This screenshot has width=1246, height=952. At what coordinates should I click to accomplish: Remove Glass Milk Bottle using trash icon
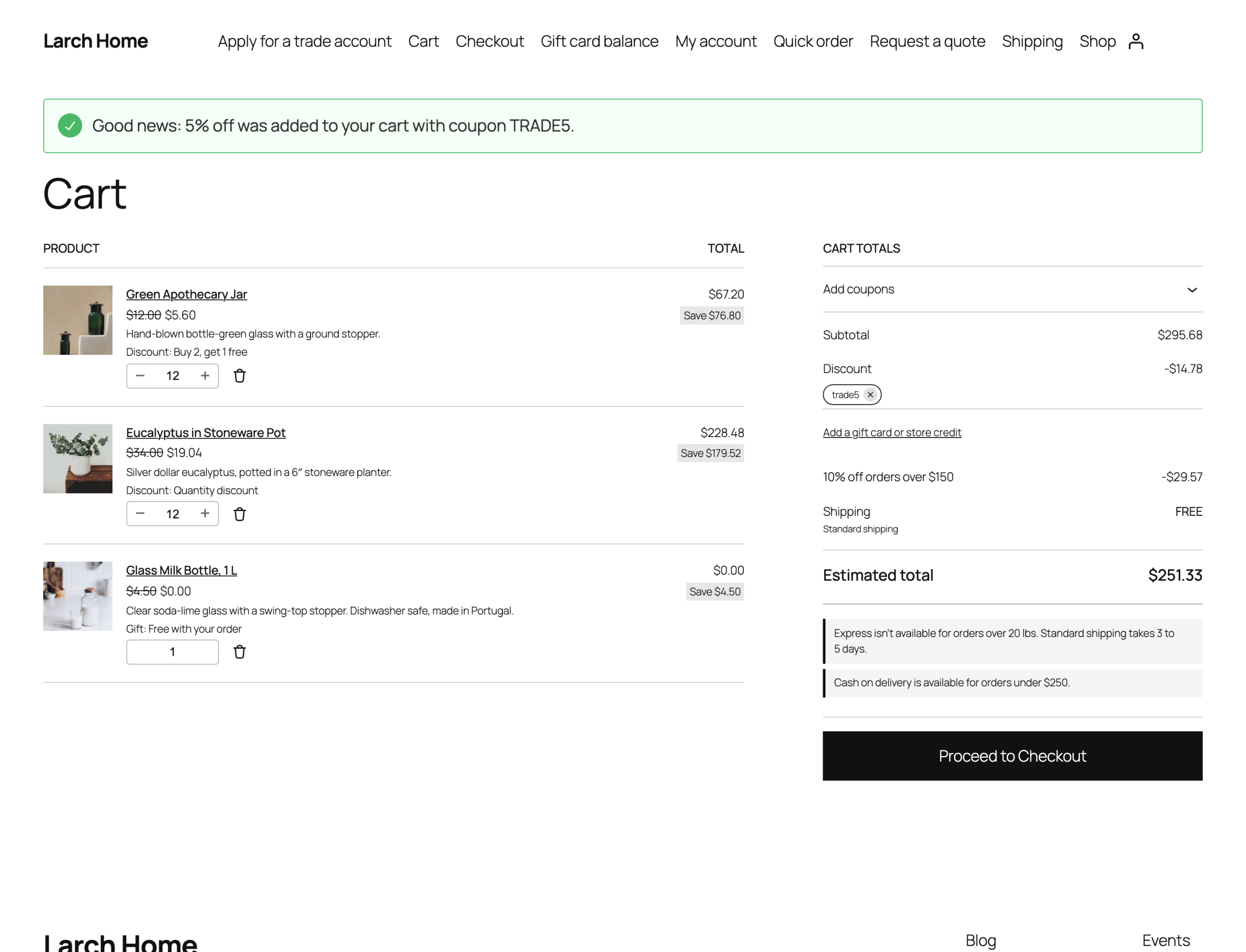point(239,652)
